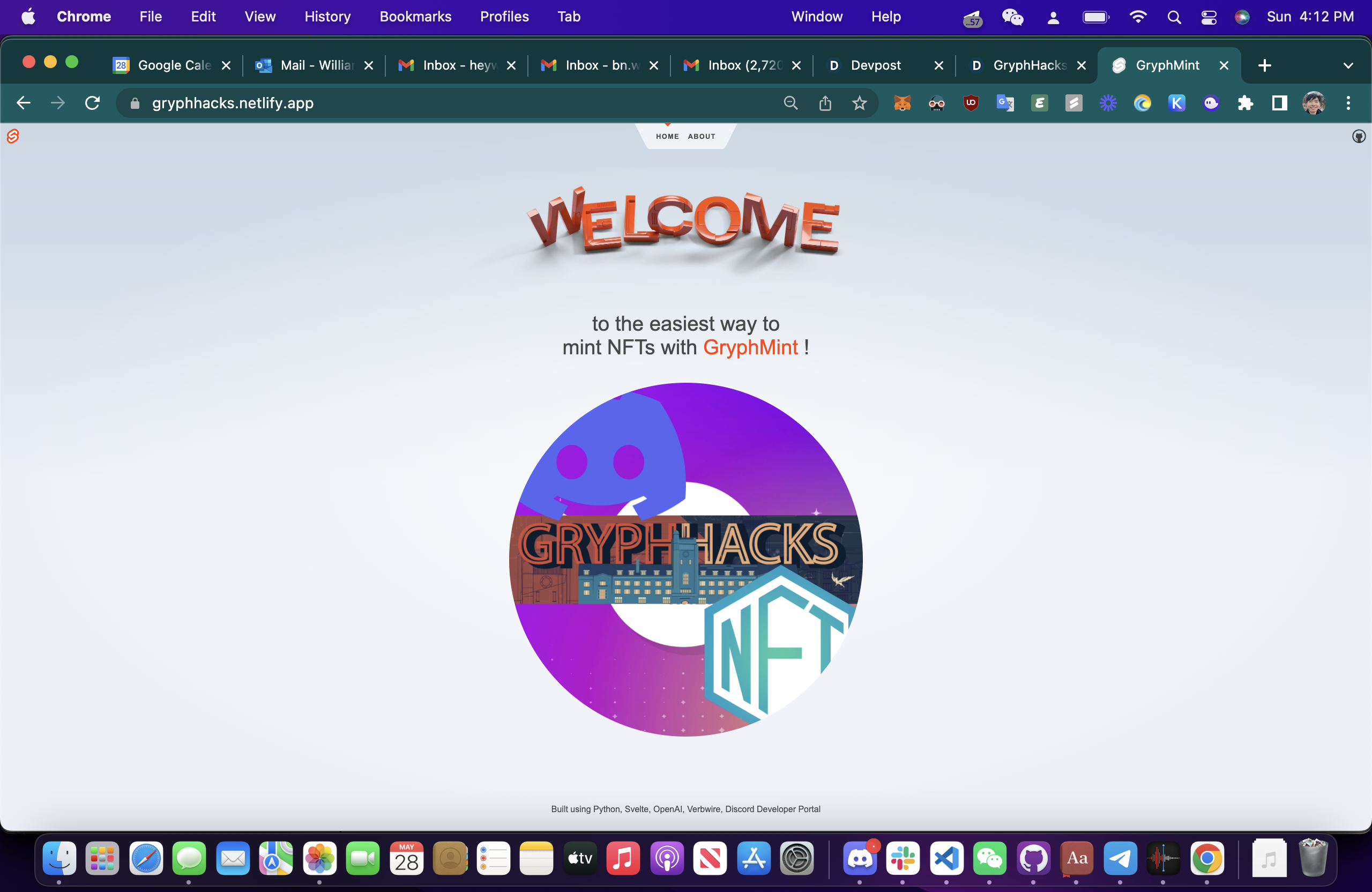The image size is (1372, 892).
Task: Open the Chrome three-dot menu
Action: pos(1348,103)
